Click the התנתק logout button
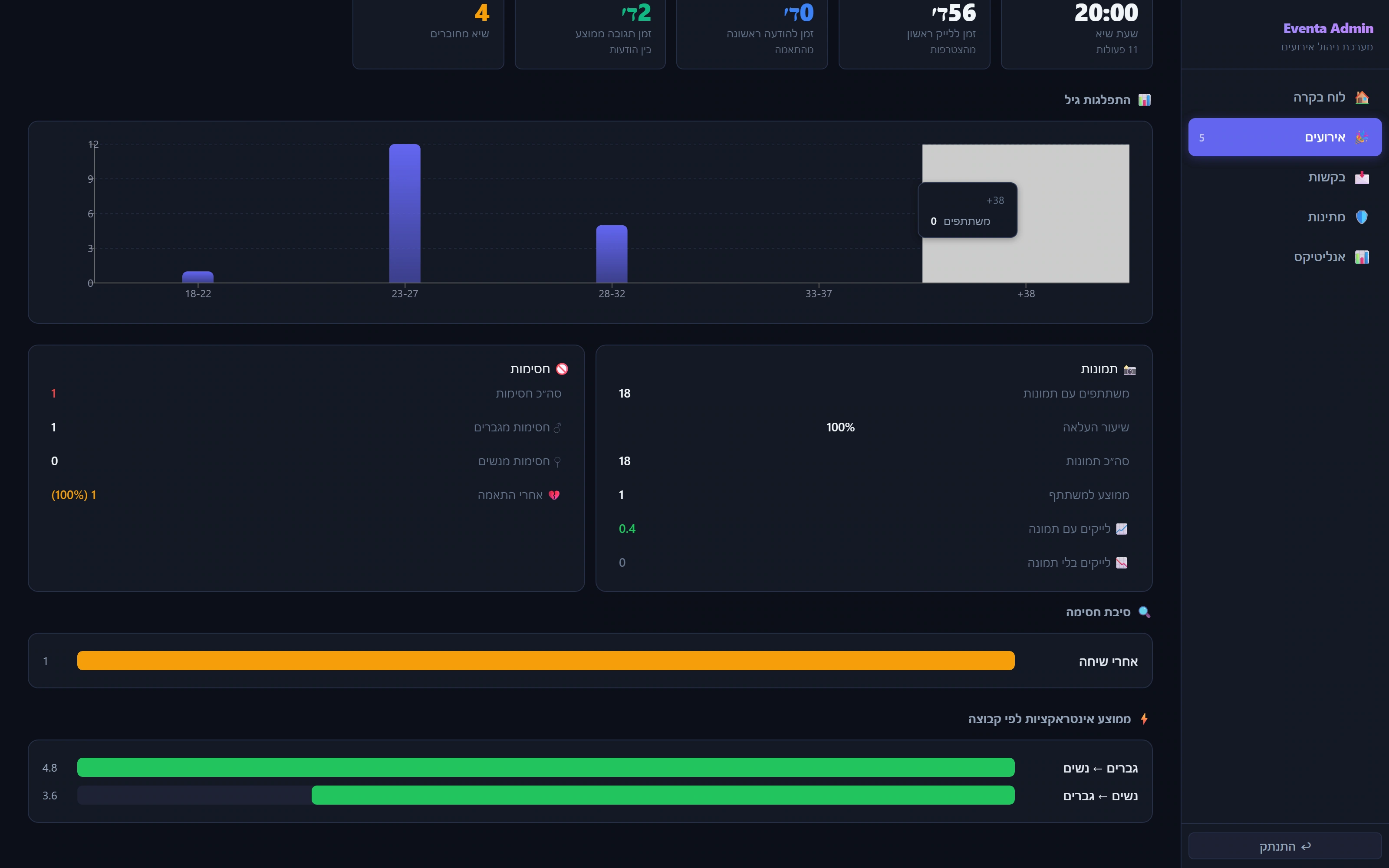Viewport: 1389px width, 868px height. [x=1284, y=845]
